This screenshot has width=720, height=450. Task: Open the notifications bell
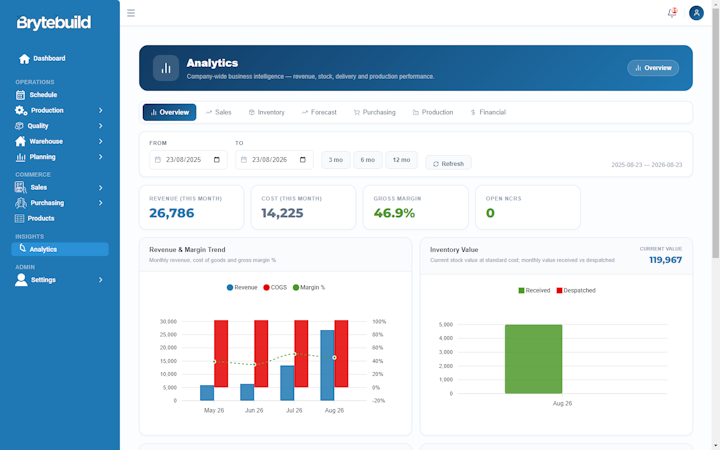point(672,12)
